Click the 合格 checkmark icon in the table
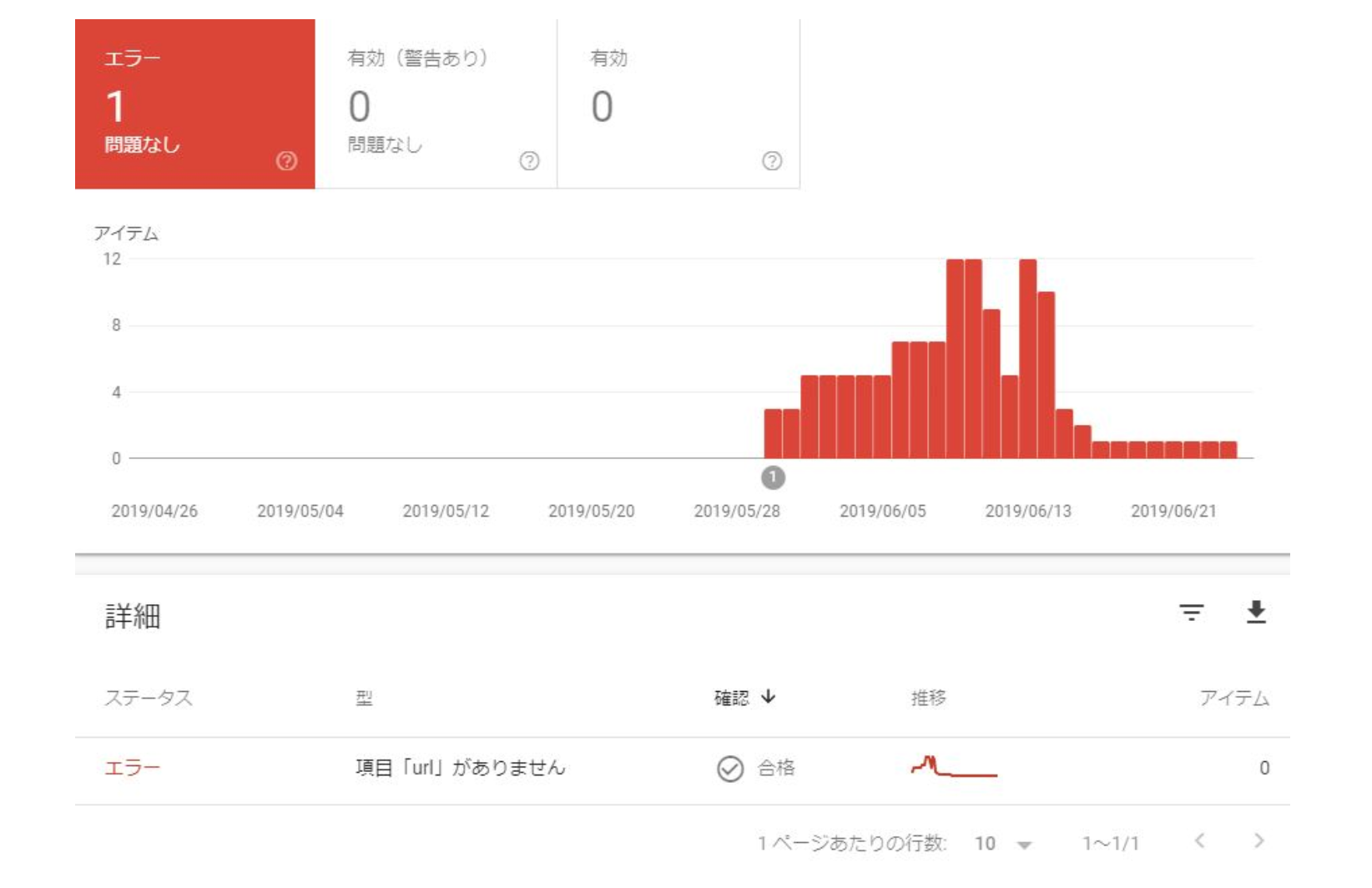Viewport: 1372px width, 888px height. [729, 769]
